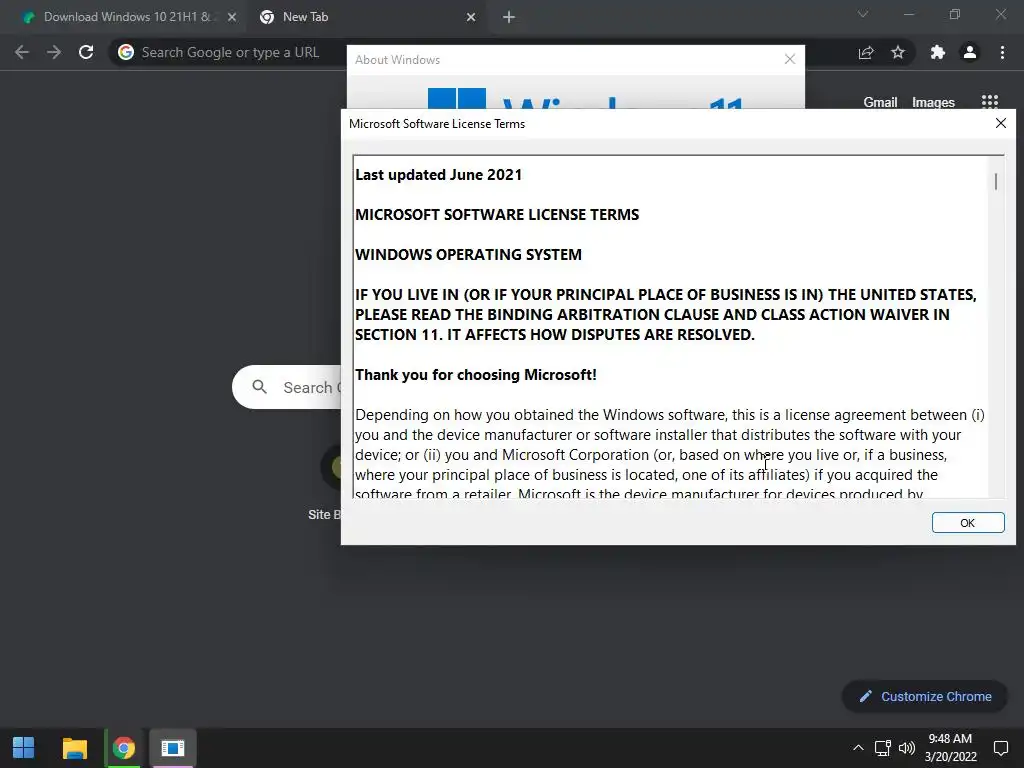Screen dimensions: 1024x768
Task: Open Chrome three-dot menu
Action: (x=1002, y=52)
